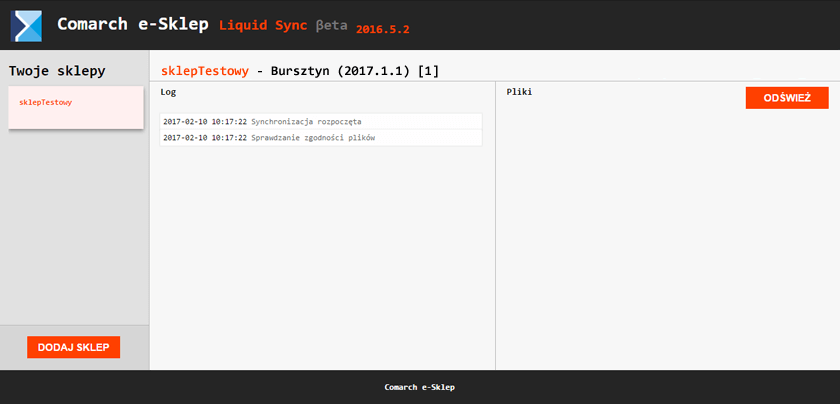Open the sklepTestowy store card

[76, 107]
